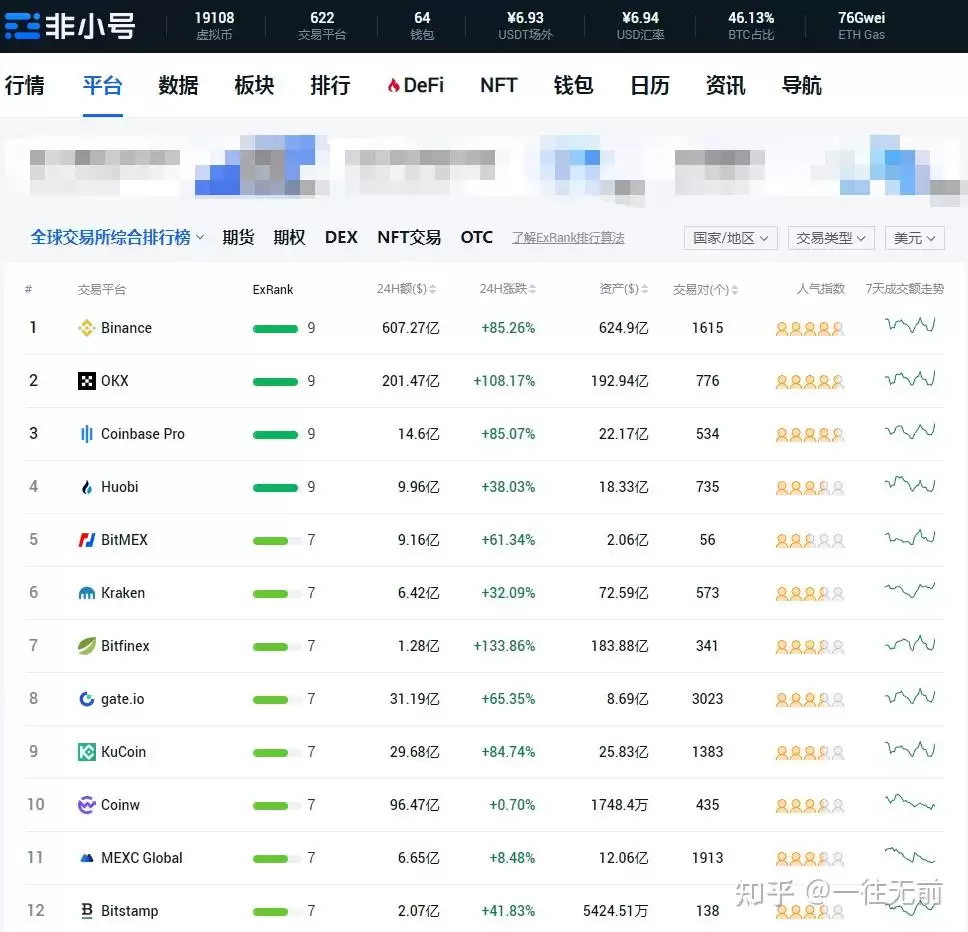Click the gate.io logo icon

(x=86, y=698)
